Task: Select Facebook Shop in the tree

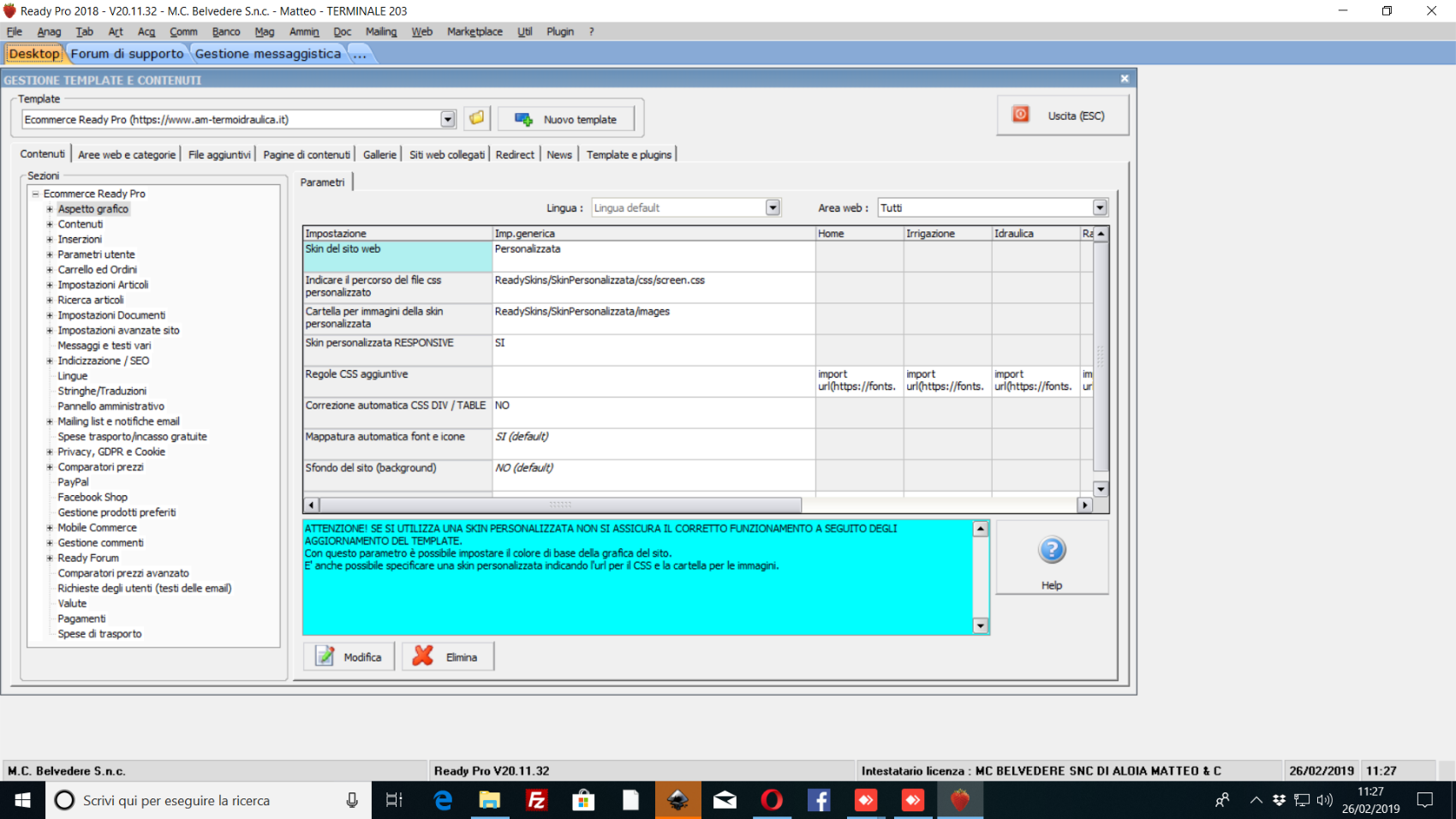Action: click(92, 498)
